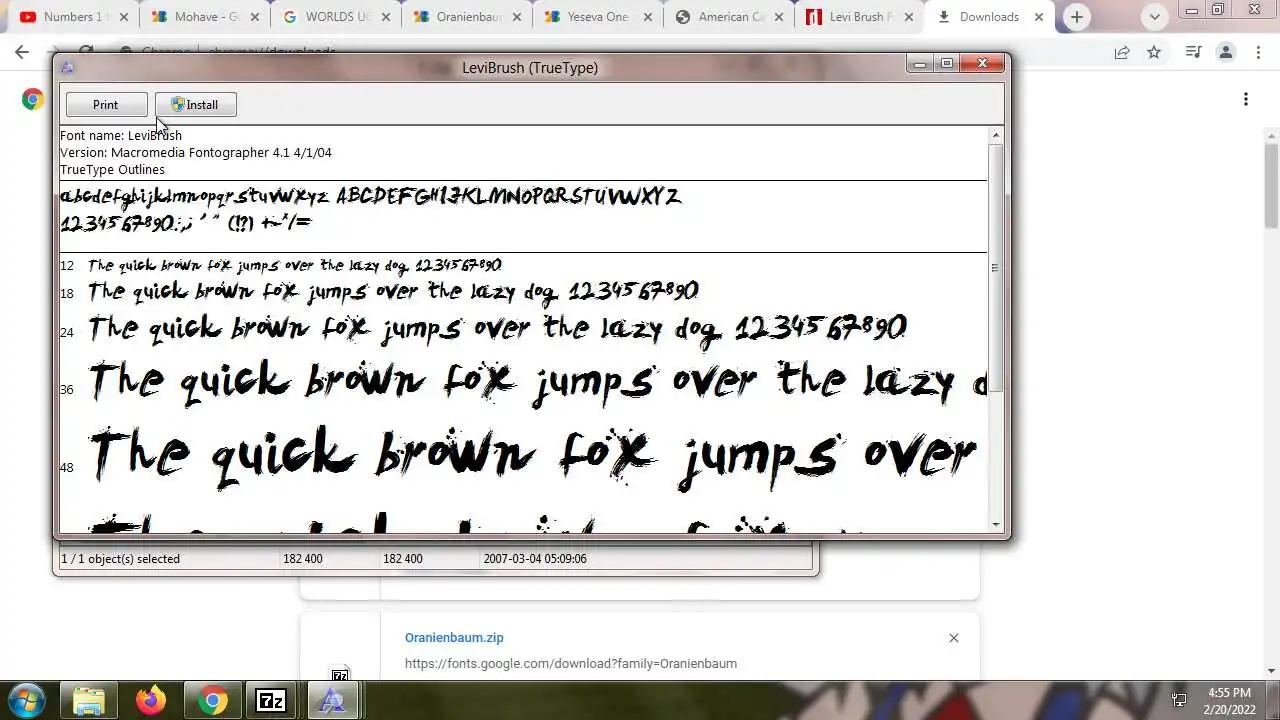Image resolution: width=1280 pixels, height=720 pixels.
Task: Click Chrome page scrollbar thumb
Action: [x=1271, y=185]
